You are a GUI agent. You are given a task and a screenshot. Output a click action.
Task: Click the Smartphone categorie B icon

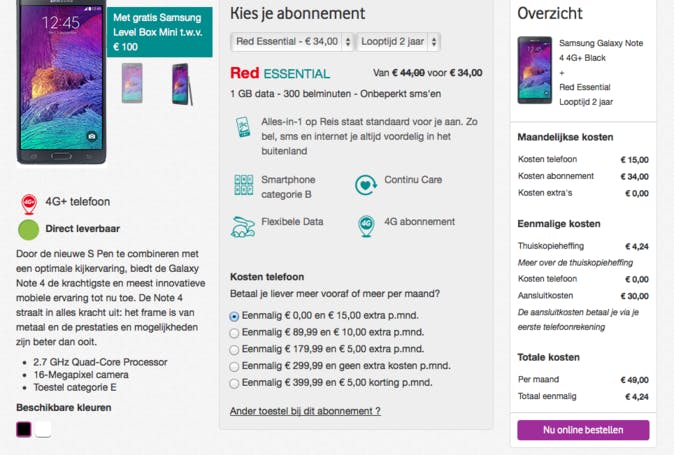coord(243,185)
